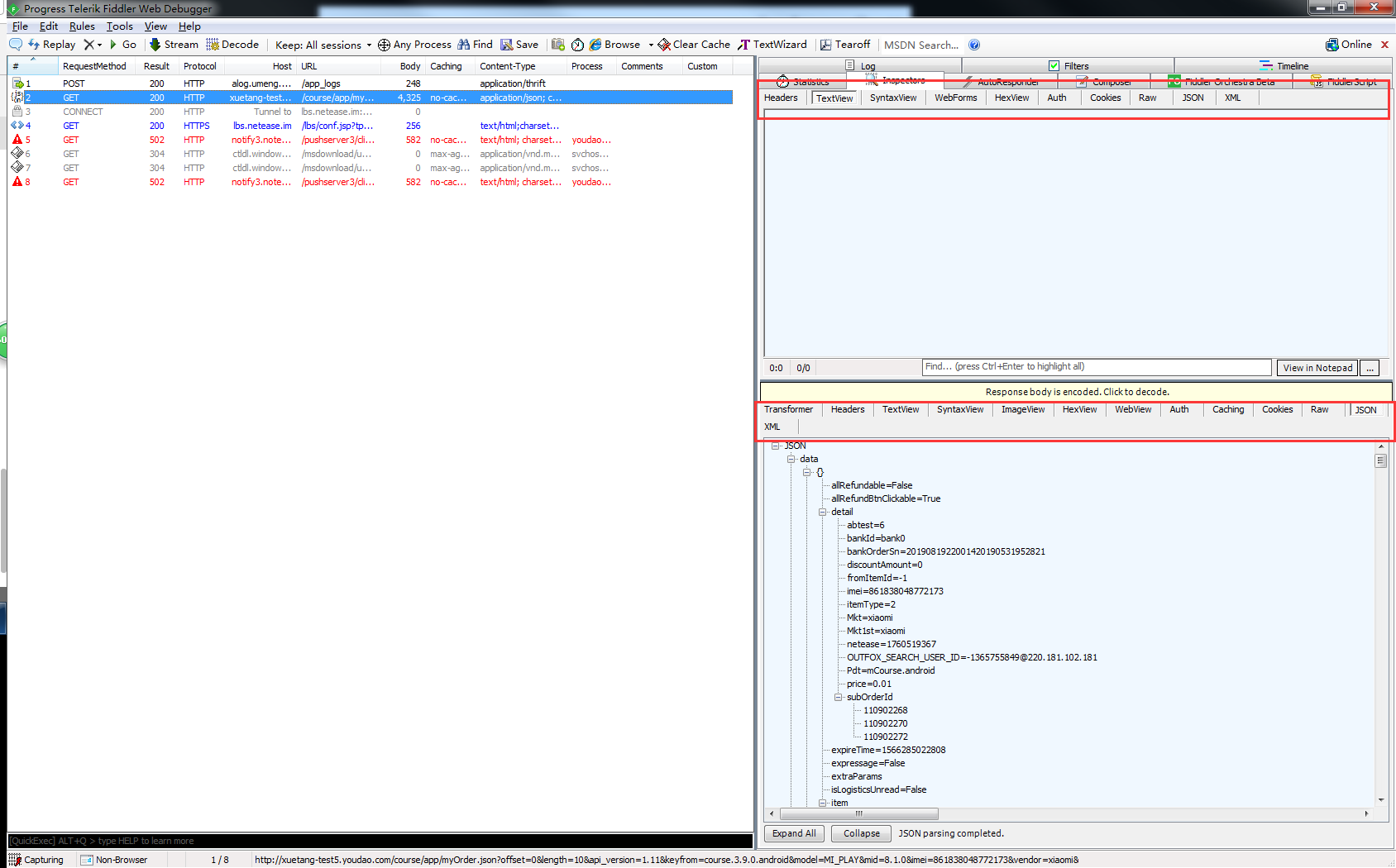Open the Rules menu

(82, 26)
